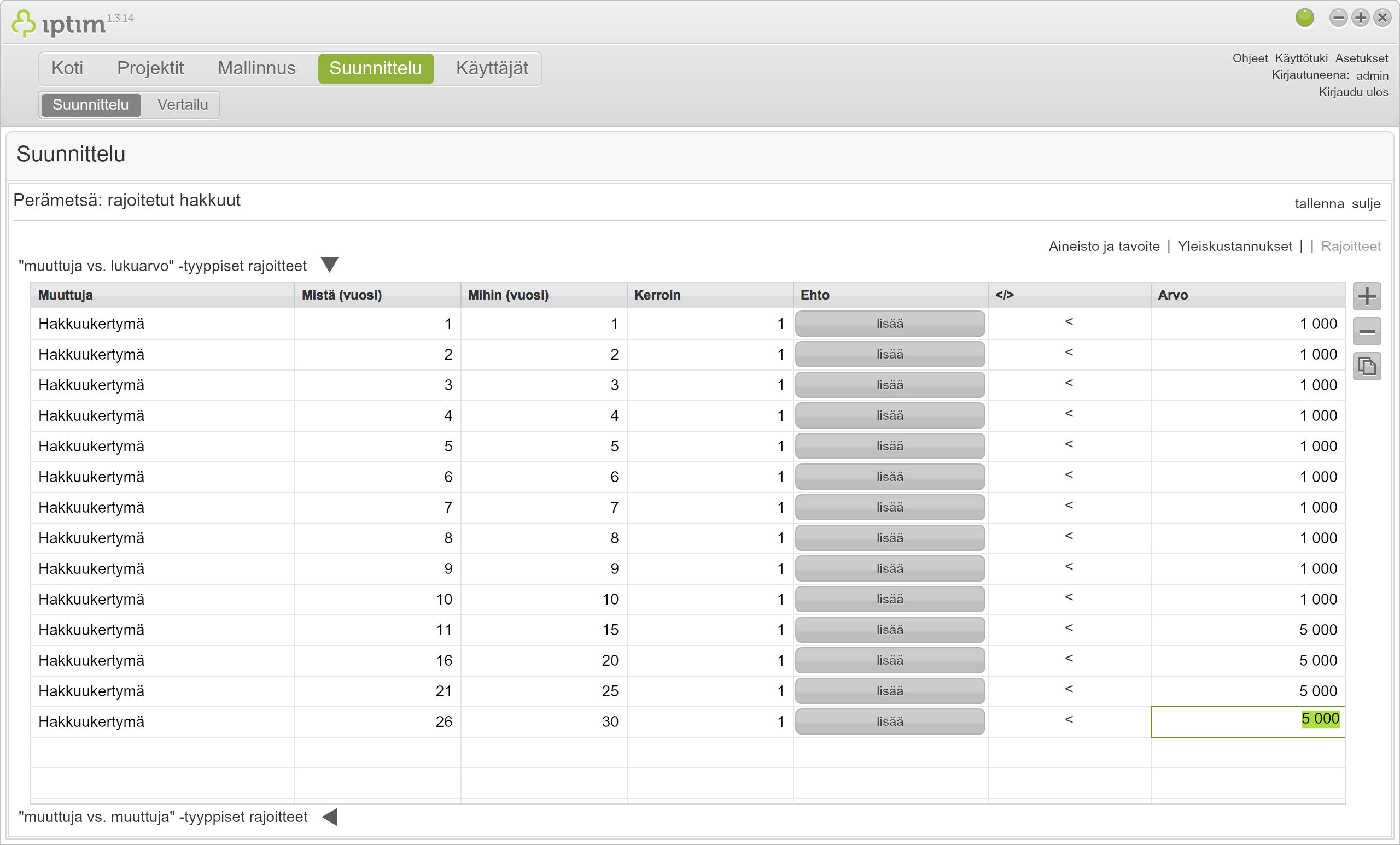Click the green status indicator ball
Screen dimensions: 1400x845
1304,17
